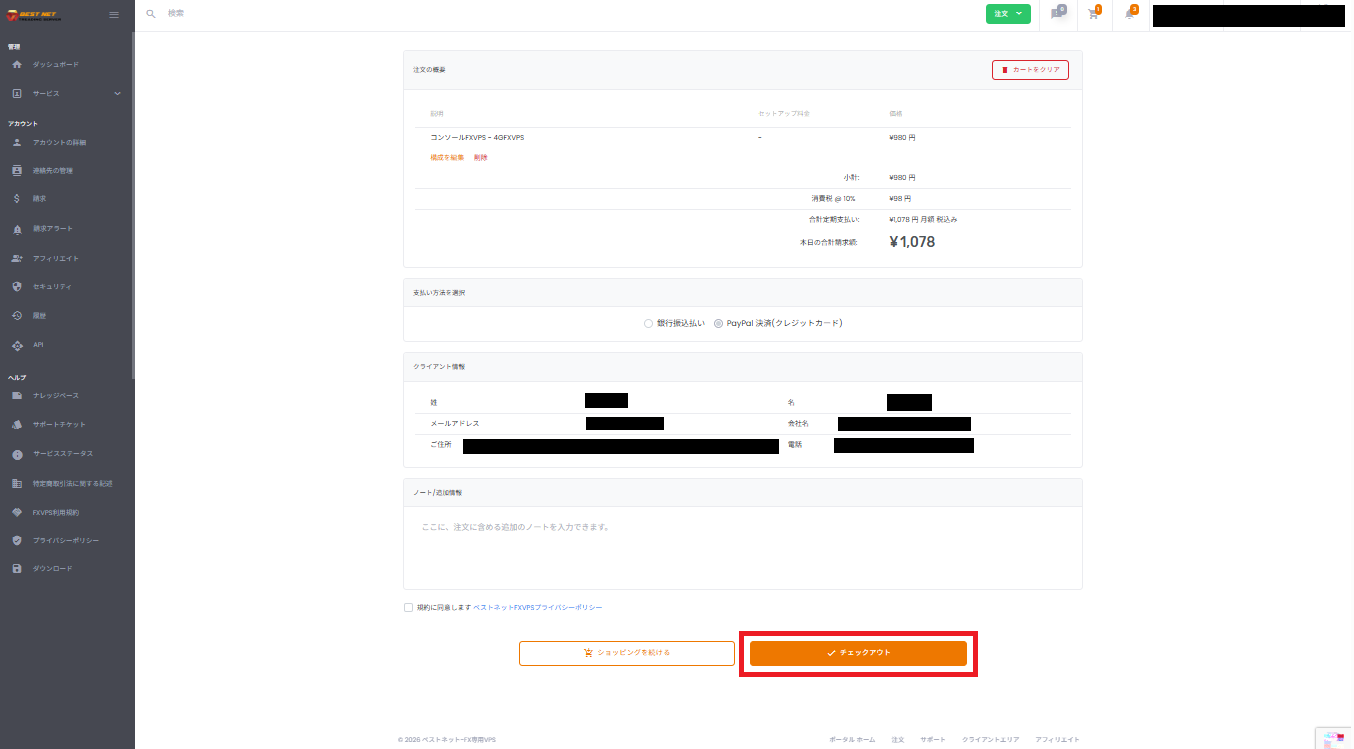Click the チェックアウト checkout button

pos(858,653)
